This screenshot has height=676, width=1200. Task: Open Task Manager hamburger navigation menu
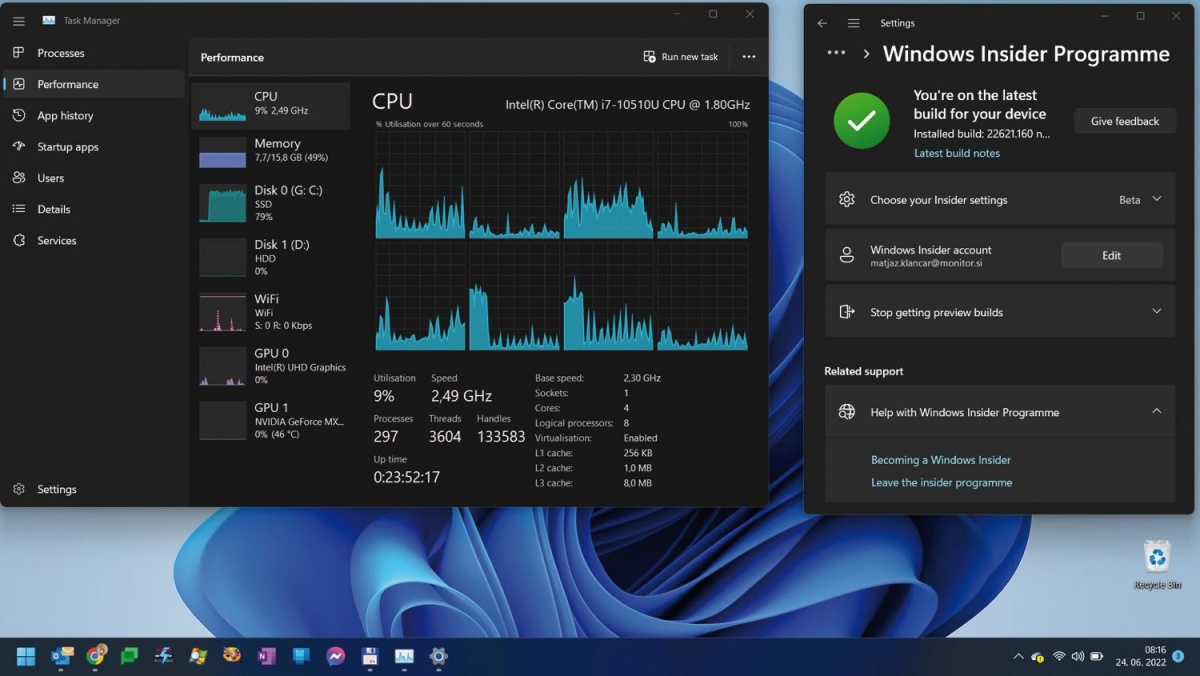coord(18,20)
